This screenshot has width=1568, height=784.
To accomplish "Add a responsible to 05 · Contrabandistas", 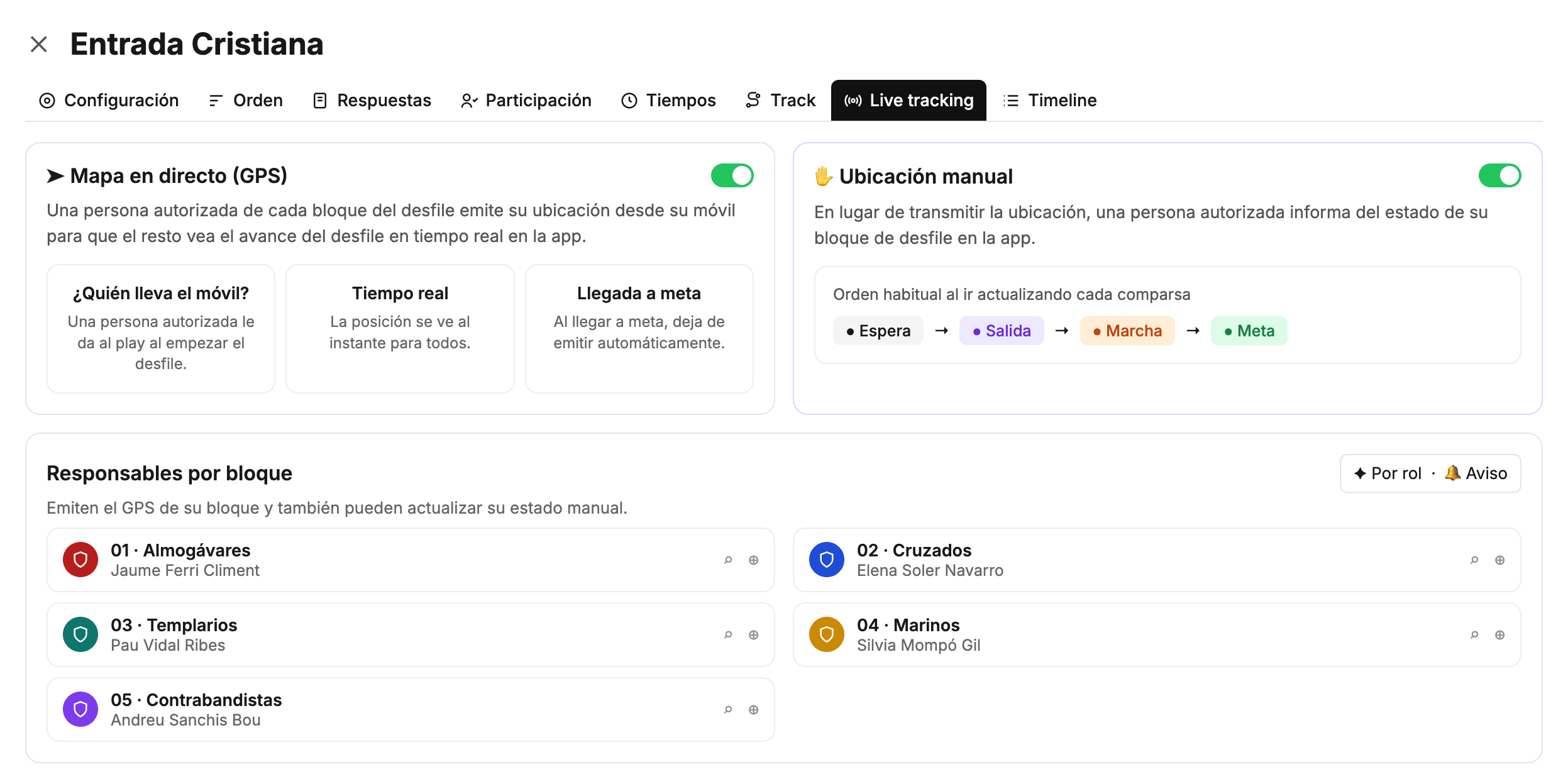I will pyautogui.click(x=754, y=710).
